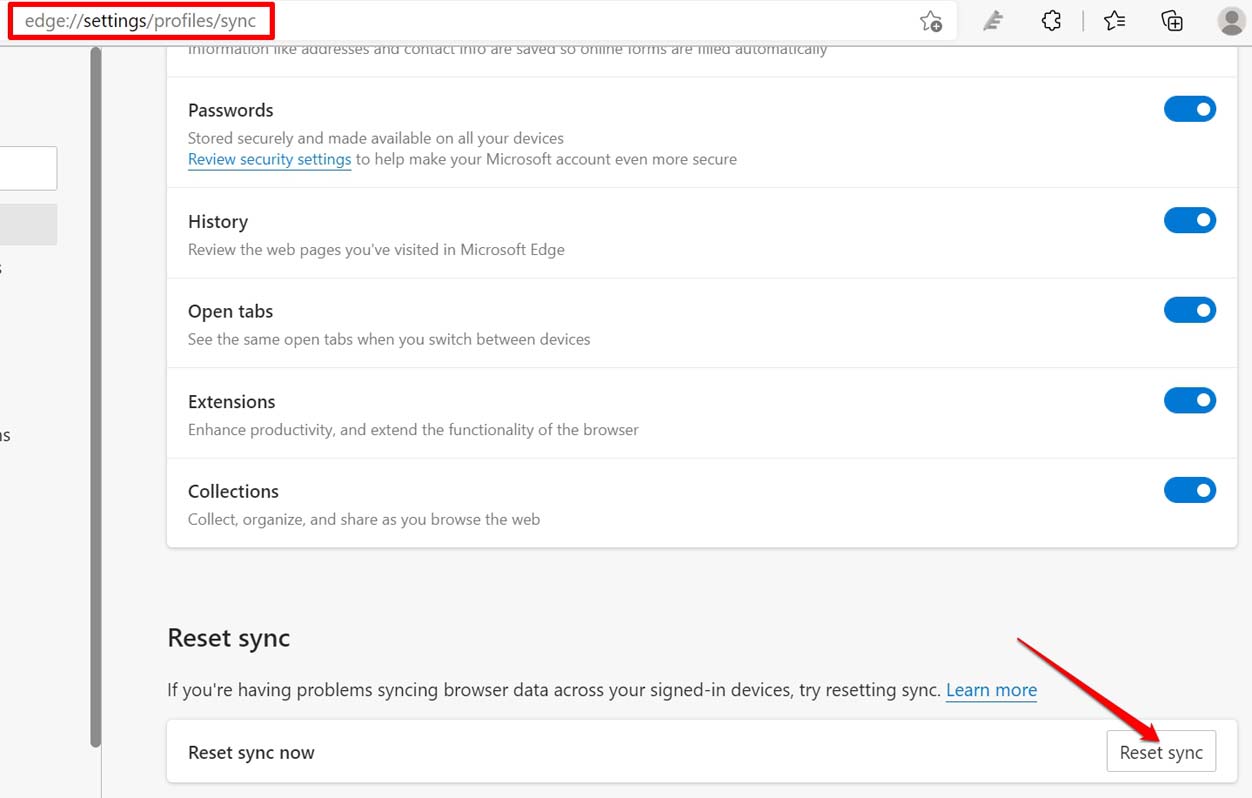Viewport: 1252px width, 798px height.
Task: Toggle off Open tabs sync
Action: tap(1190, 310)
